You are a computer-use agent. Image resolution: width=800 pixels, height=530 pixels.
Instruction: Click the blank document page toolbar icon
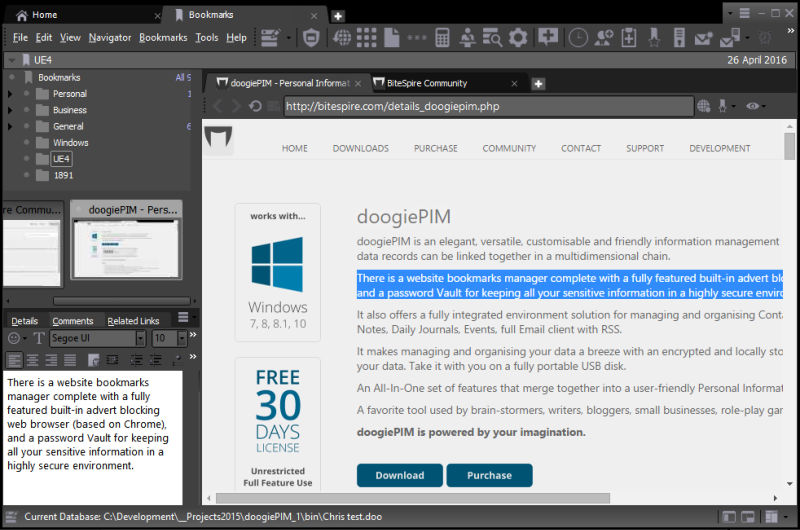pyautogui.click(x=391, y=38)
